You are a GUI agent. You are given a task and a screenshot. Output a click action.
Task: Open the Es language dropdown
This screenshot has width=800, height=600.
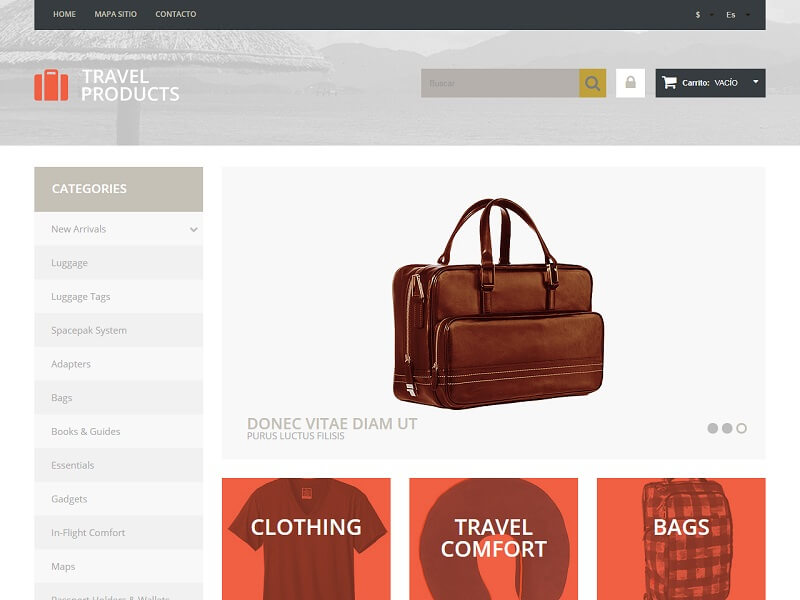point(737,15)
